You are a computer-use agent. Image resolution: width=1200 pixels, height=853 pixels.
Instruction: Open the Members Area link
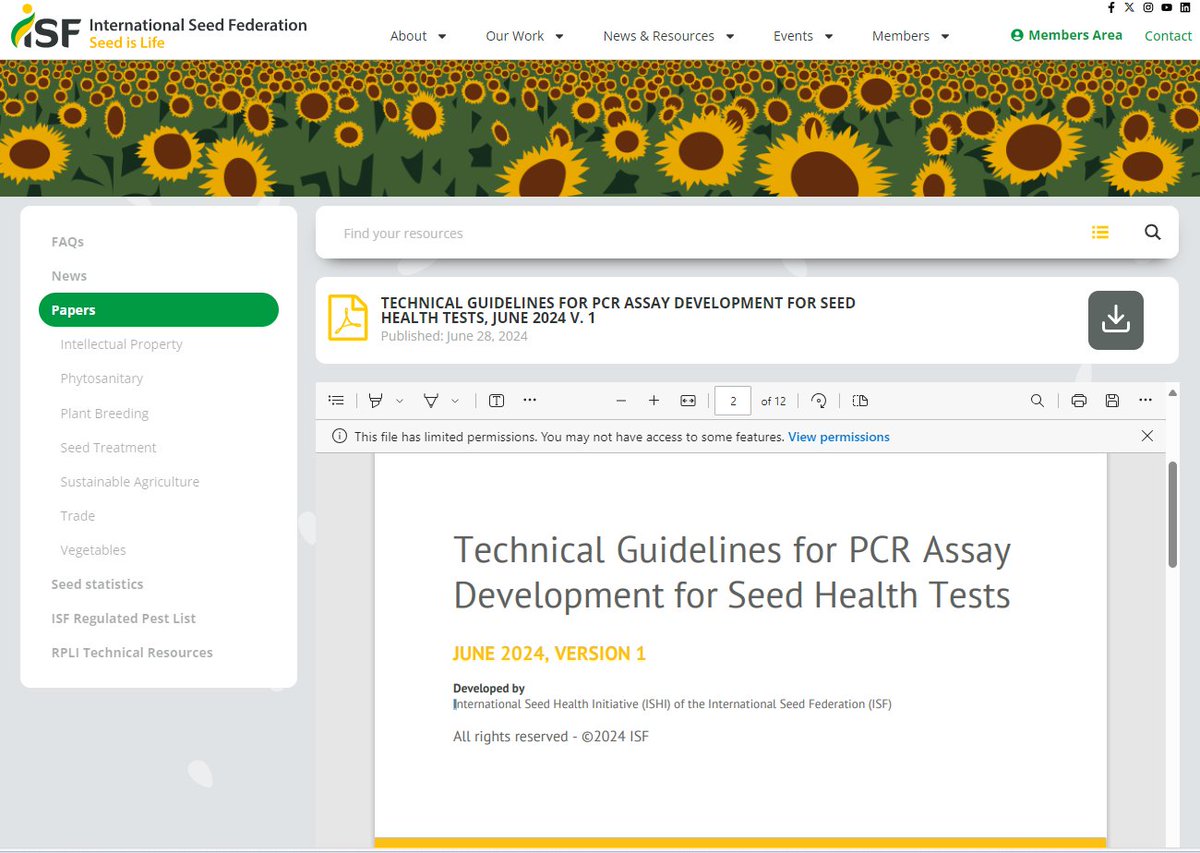click(1066, 35)
